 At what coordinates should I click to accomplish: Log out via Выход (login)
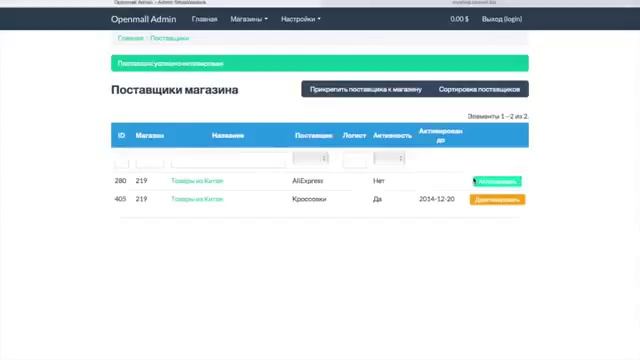coord(502,19)
